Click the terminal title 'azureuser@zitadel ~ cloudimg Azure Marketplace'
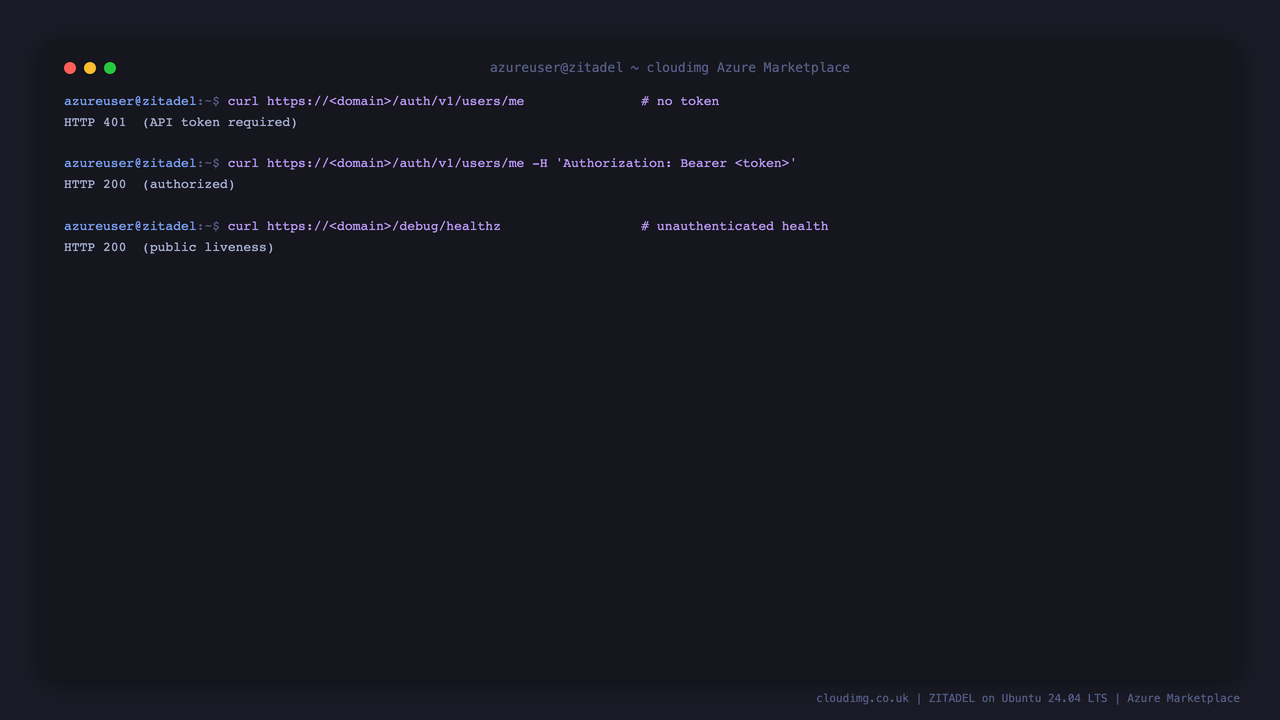 point(670,68)
